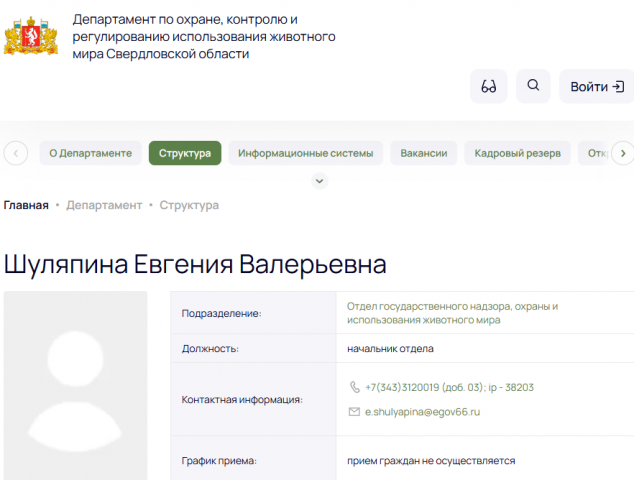Select the Структура tab

pyautogui.click(x=185, y=153)
